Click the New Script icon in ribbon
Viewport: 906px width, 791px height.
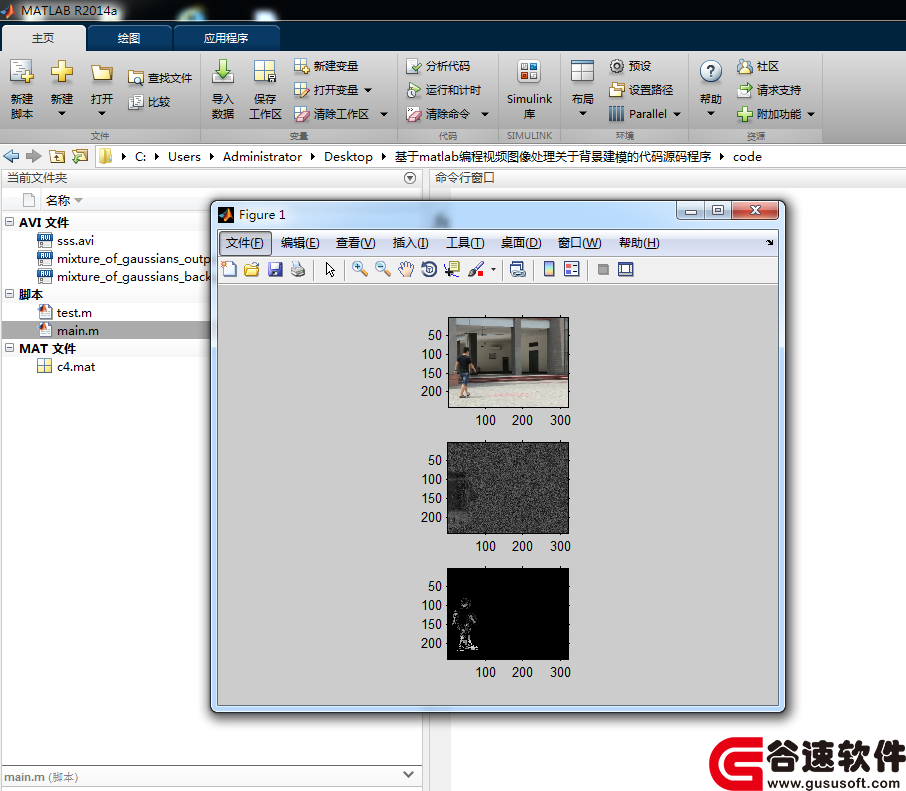22,72
